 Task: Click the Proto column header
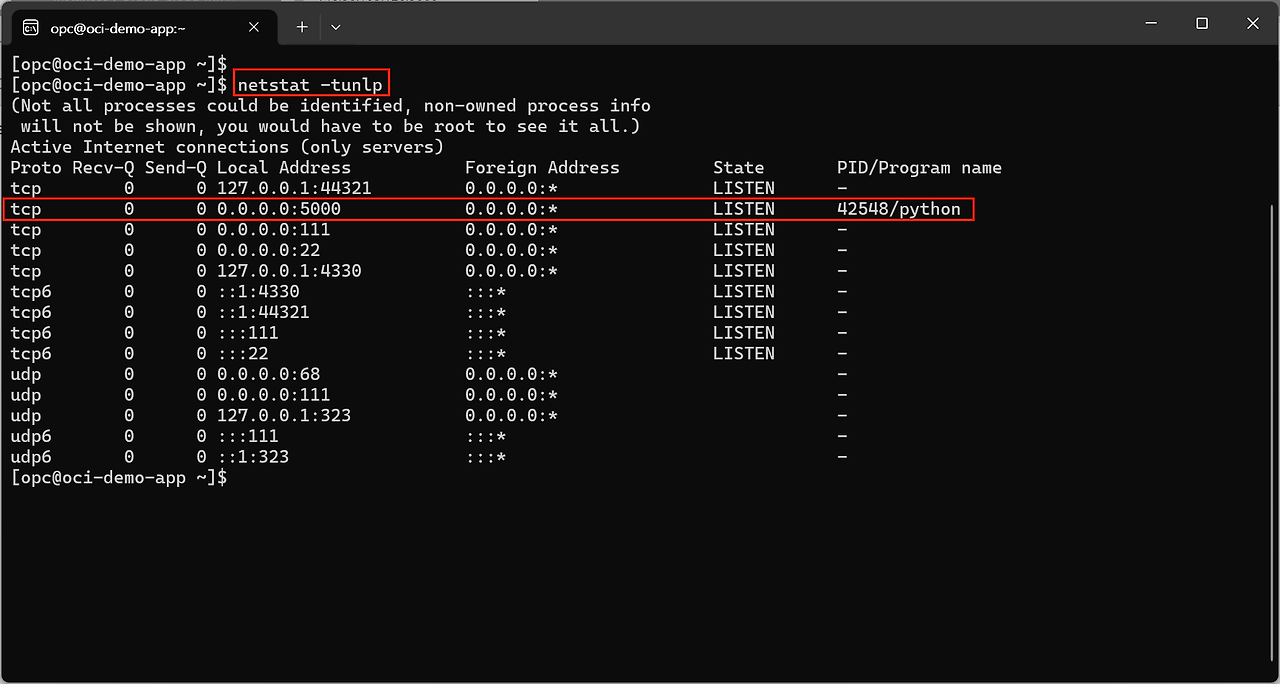click(x=35, y=168)
